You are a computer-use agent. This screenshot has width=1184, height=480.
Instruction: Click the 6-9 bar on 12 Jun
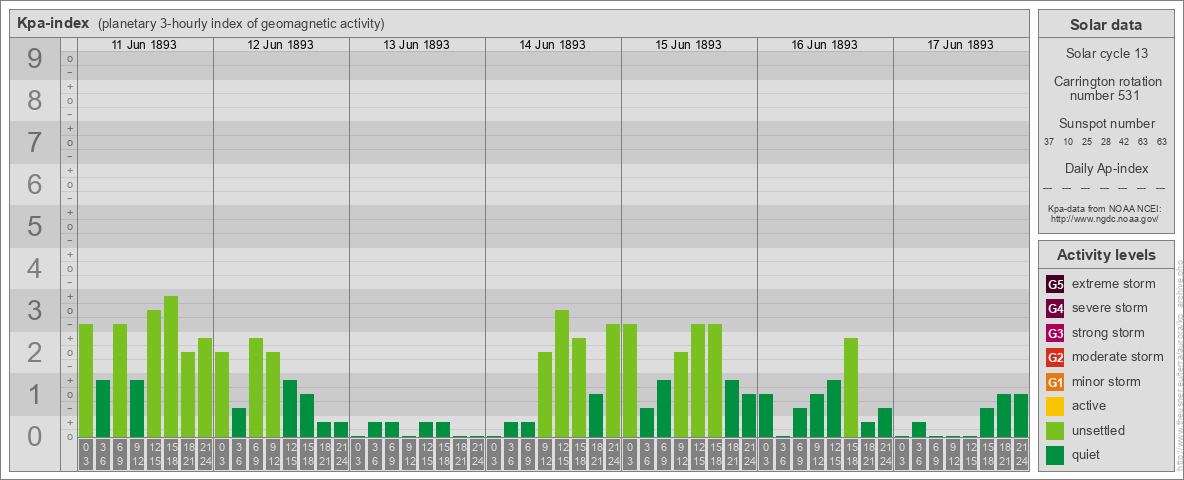click(x=256, y=388)
